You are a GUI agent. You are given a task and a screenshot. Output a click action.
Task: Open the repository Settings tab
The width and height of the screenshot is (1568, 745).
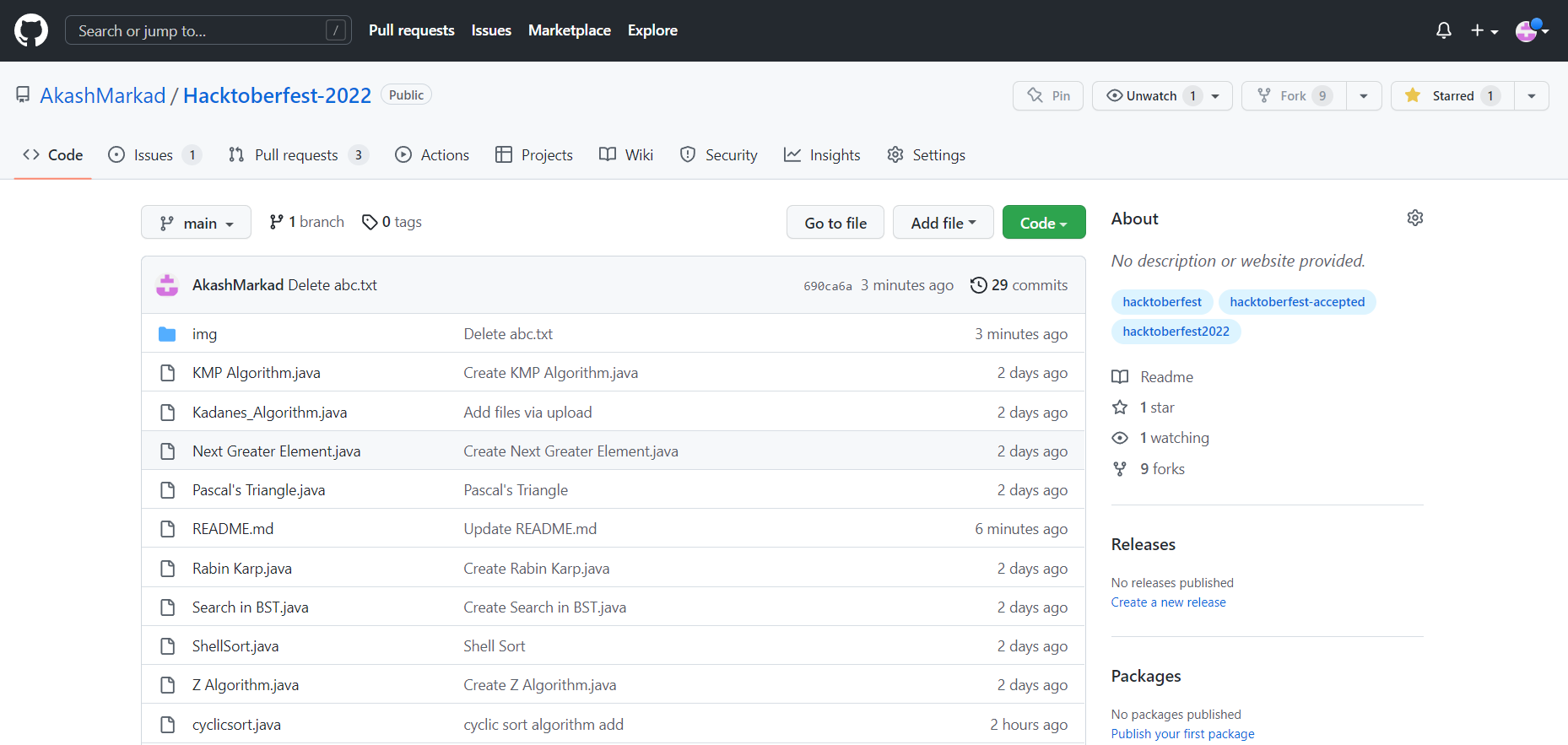(x=926, y=155)
